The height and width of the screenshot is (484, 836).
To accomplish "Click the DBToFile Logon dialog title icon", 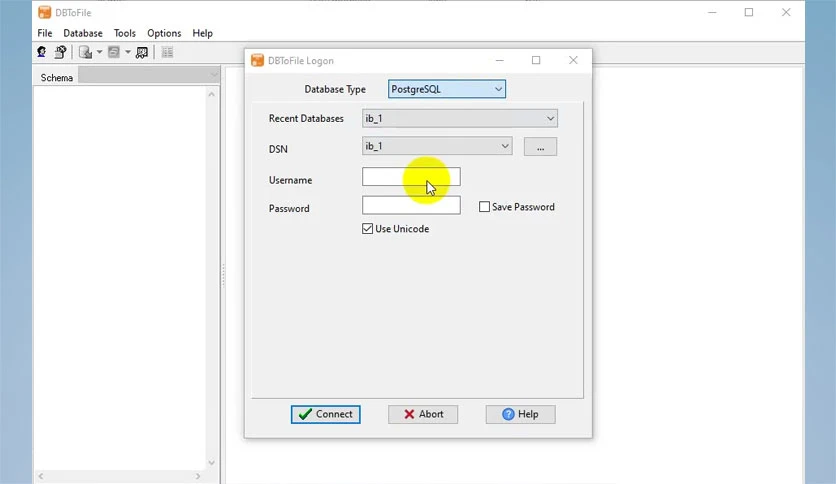I will click(258, 60).
